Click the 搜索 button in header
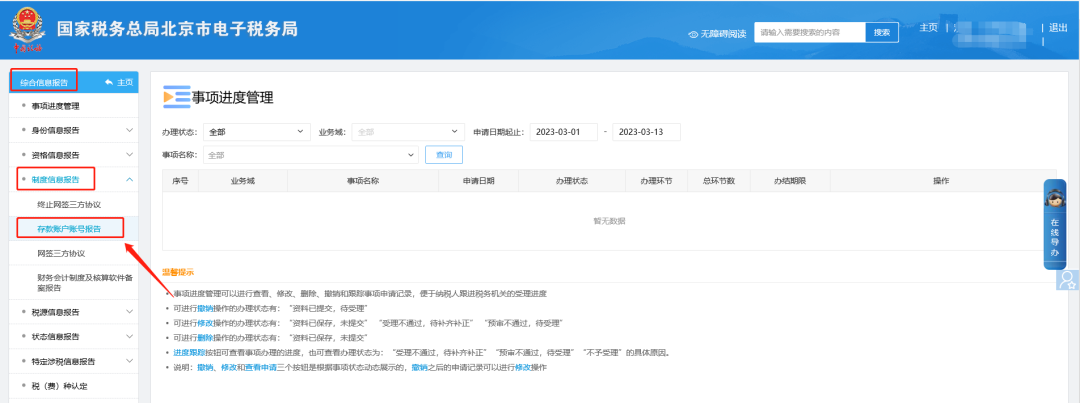 pos(881,33)
